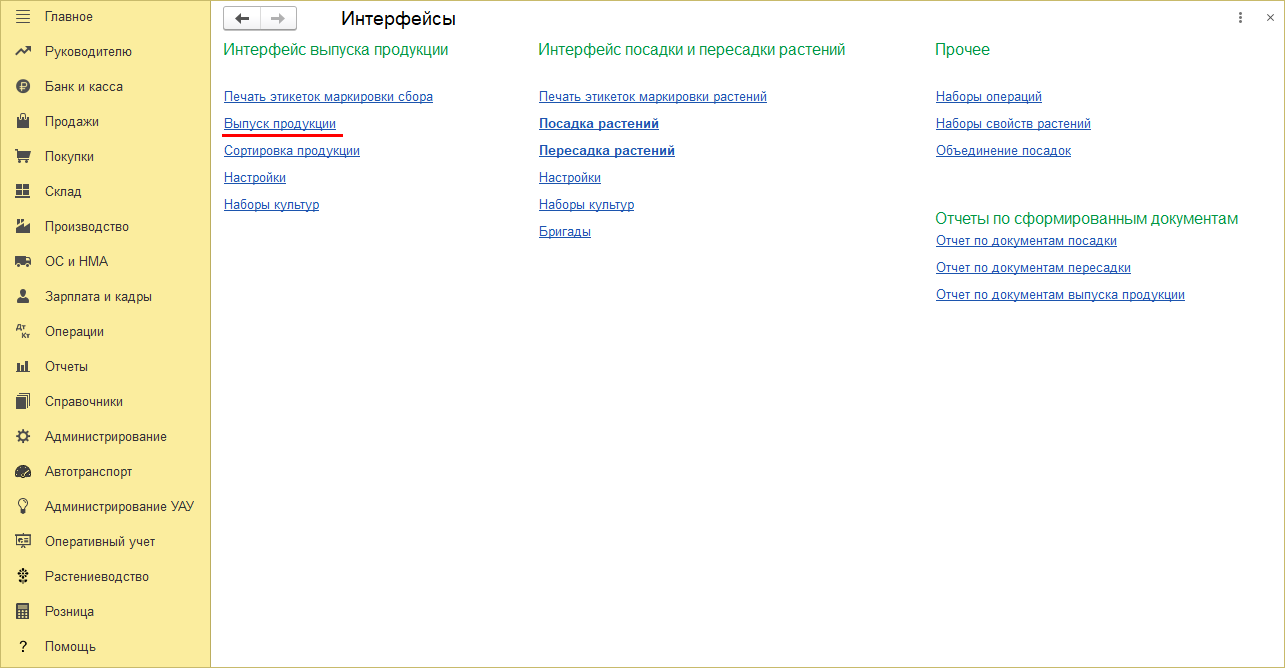Click the presentation icon for Оперативный учет

click(23, 542)
